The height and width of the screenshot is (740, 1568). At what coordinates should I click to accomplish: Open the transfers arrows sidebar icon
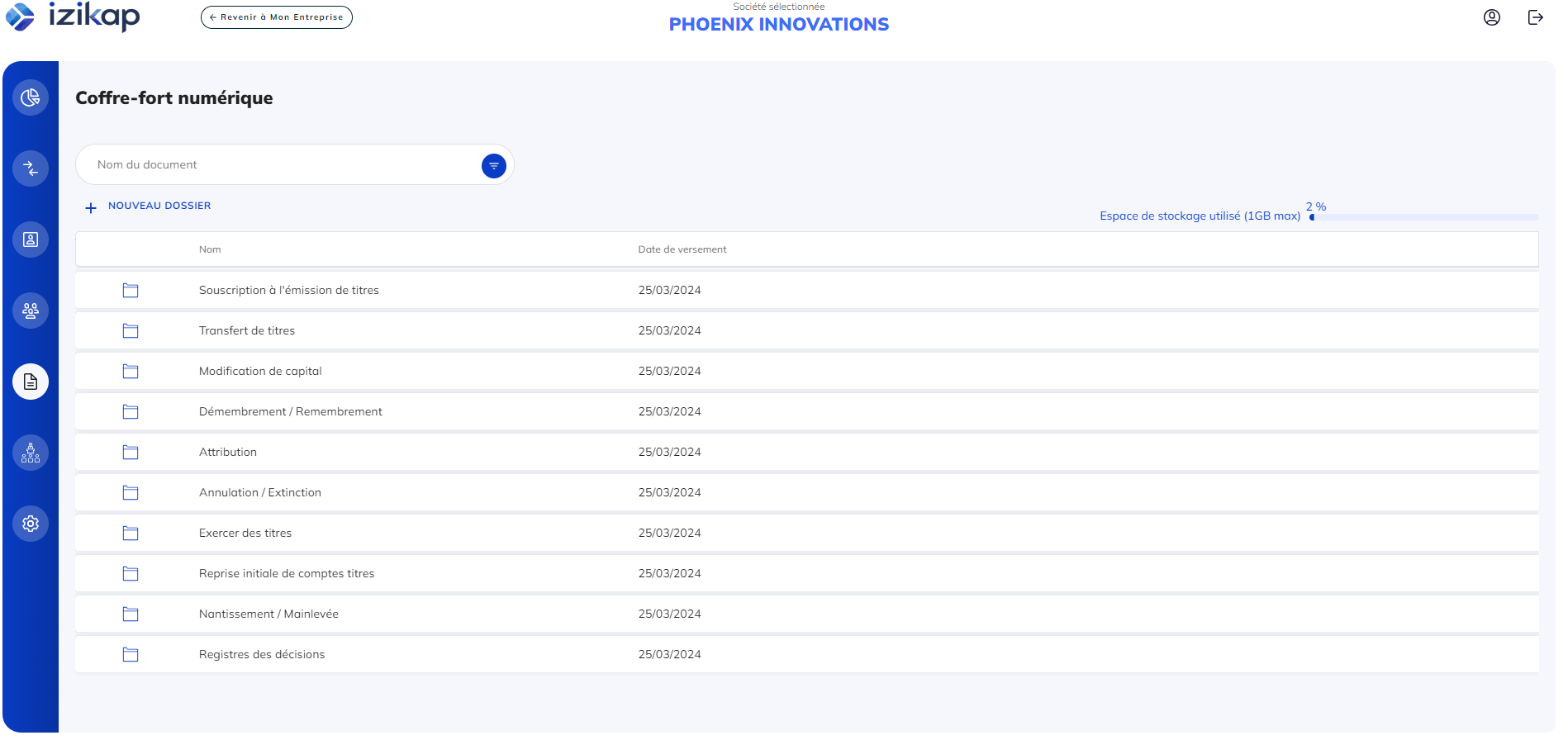pos(31,168)
